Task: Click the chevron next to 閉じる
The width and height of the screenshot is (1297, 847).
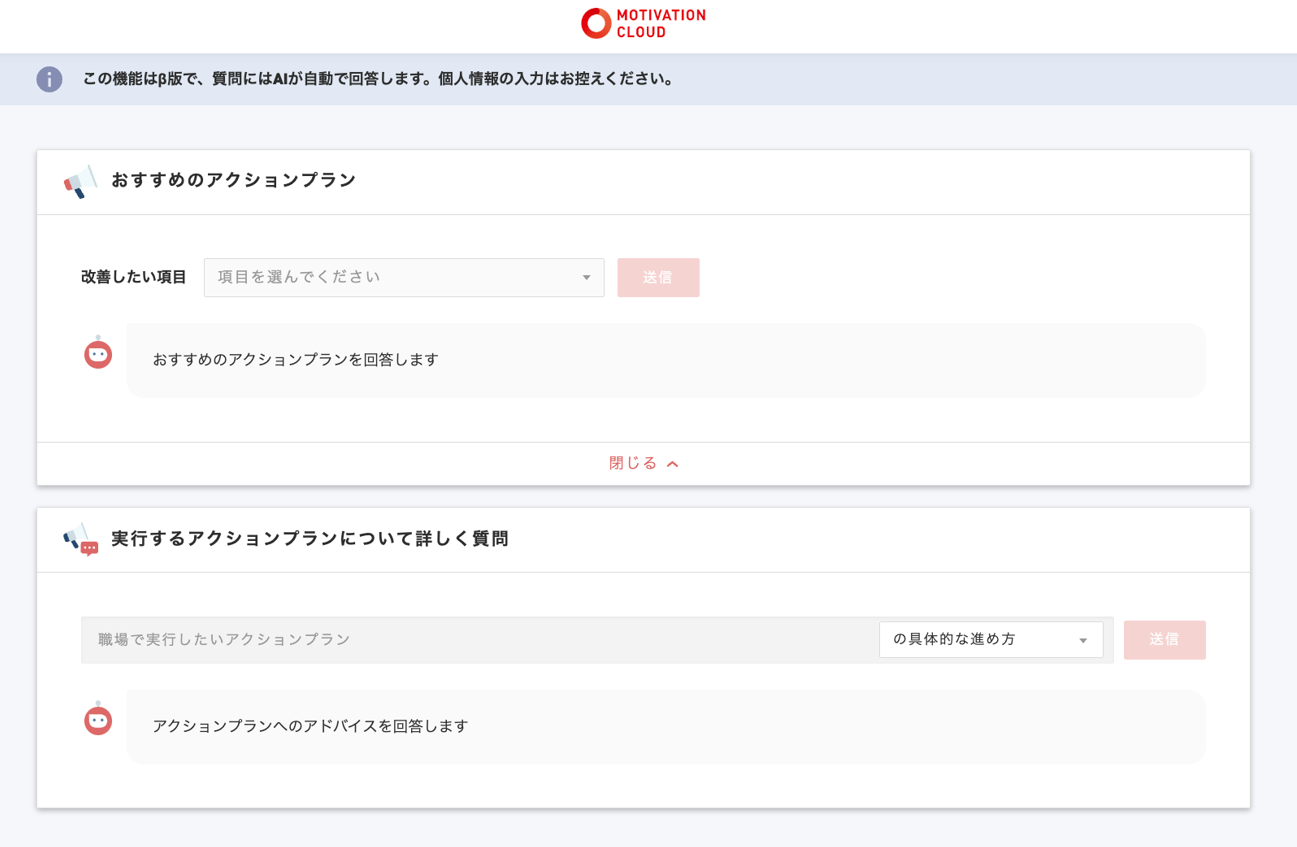Action: [x=672, y=463]
